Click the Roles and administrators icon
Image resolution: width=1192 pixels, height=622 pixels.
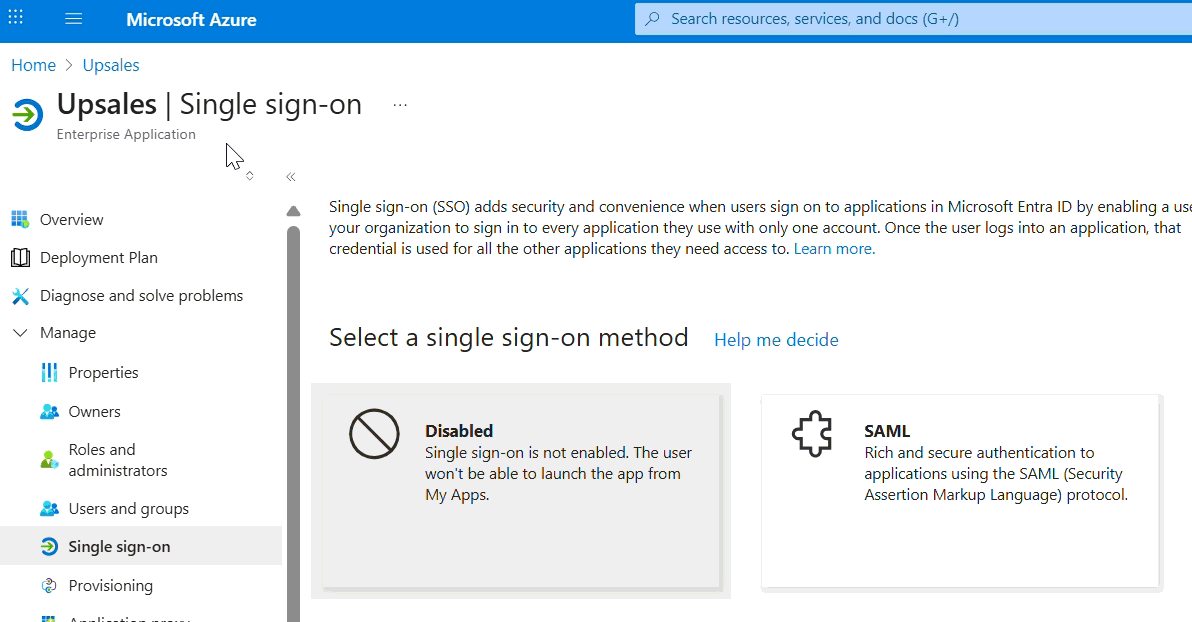(49, 460)
